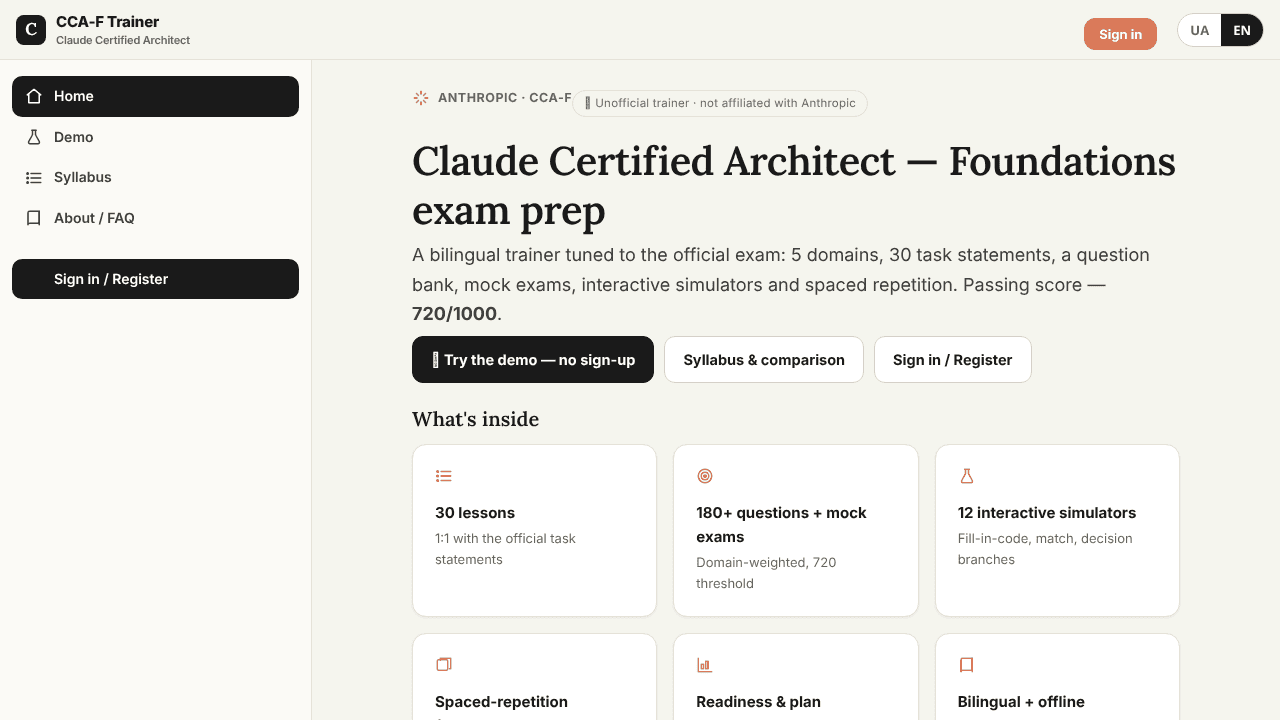Image resolution: width=1280 pixels, height=720 pixels.
Task: Open the Syllabus menu item
Action: coord(155,177)
